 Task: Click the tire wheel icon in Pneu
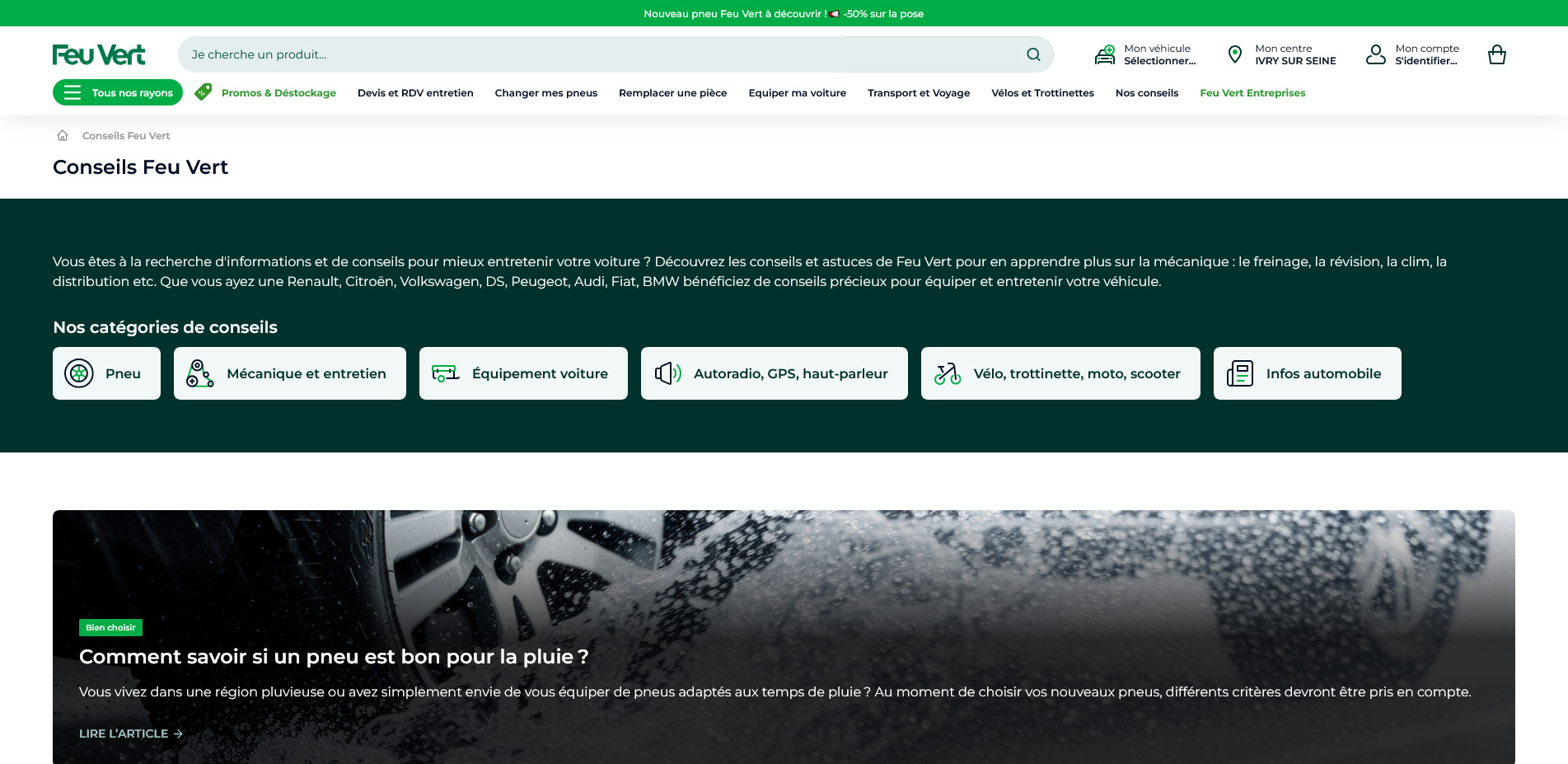pos(79,373)
